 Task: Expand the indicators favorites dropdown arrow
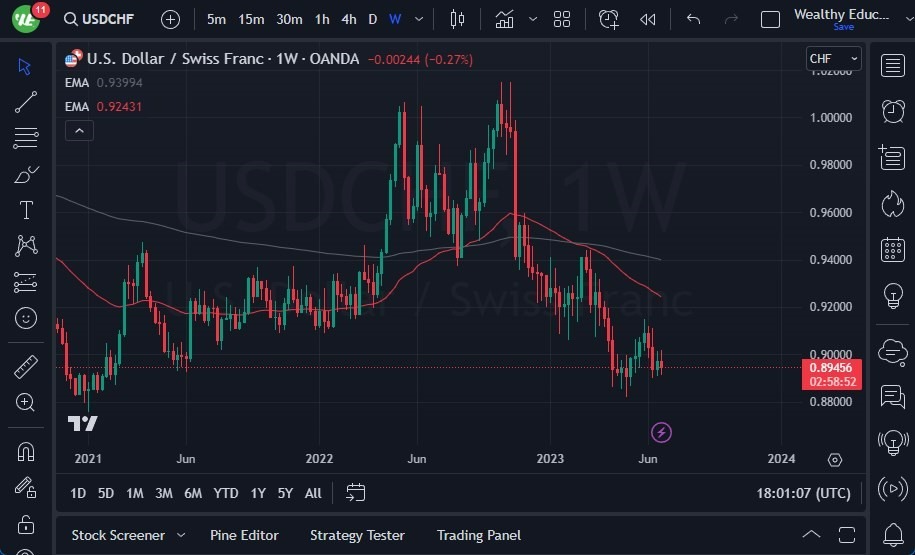click(532, 19)
